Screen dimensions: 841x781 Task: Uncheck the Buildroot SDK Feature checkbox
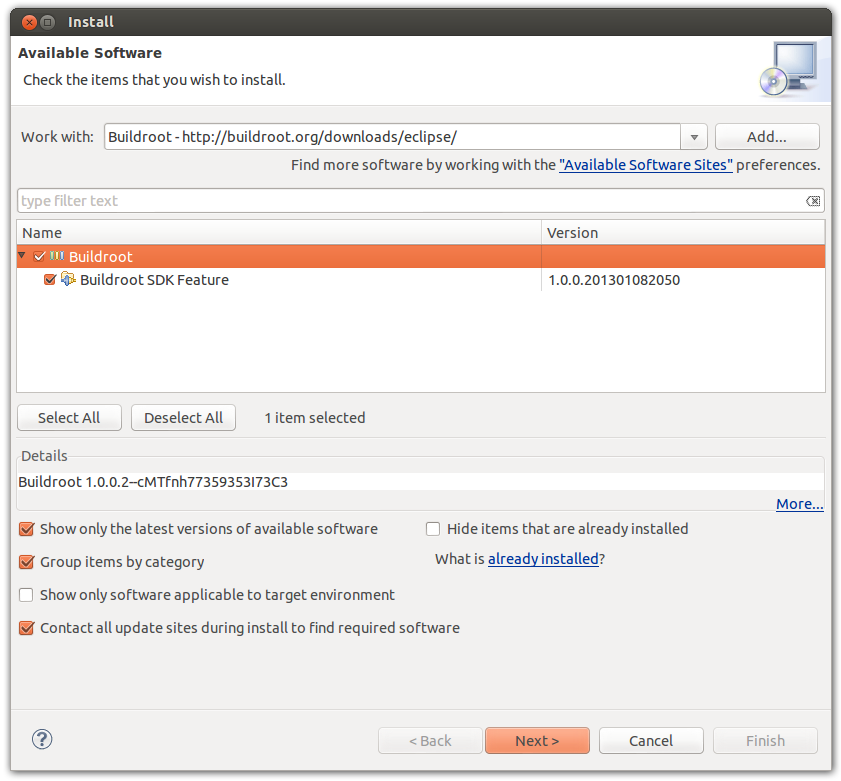pyautogui.click(x=50, y=279)
